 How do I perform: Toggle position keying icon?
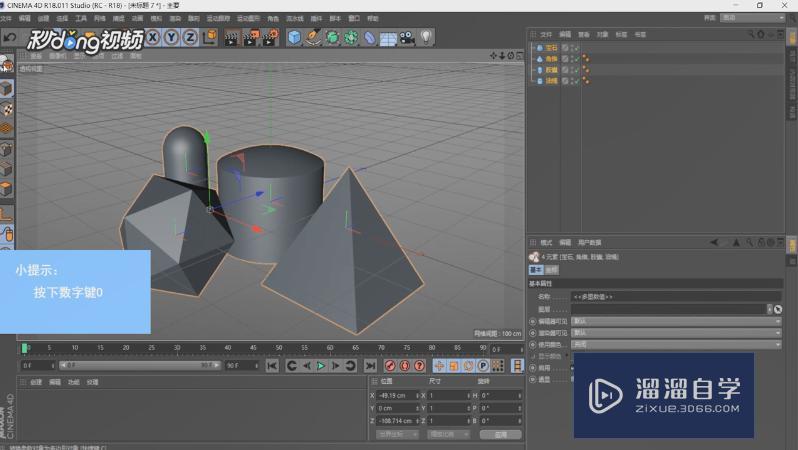tap(439, 365)
